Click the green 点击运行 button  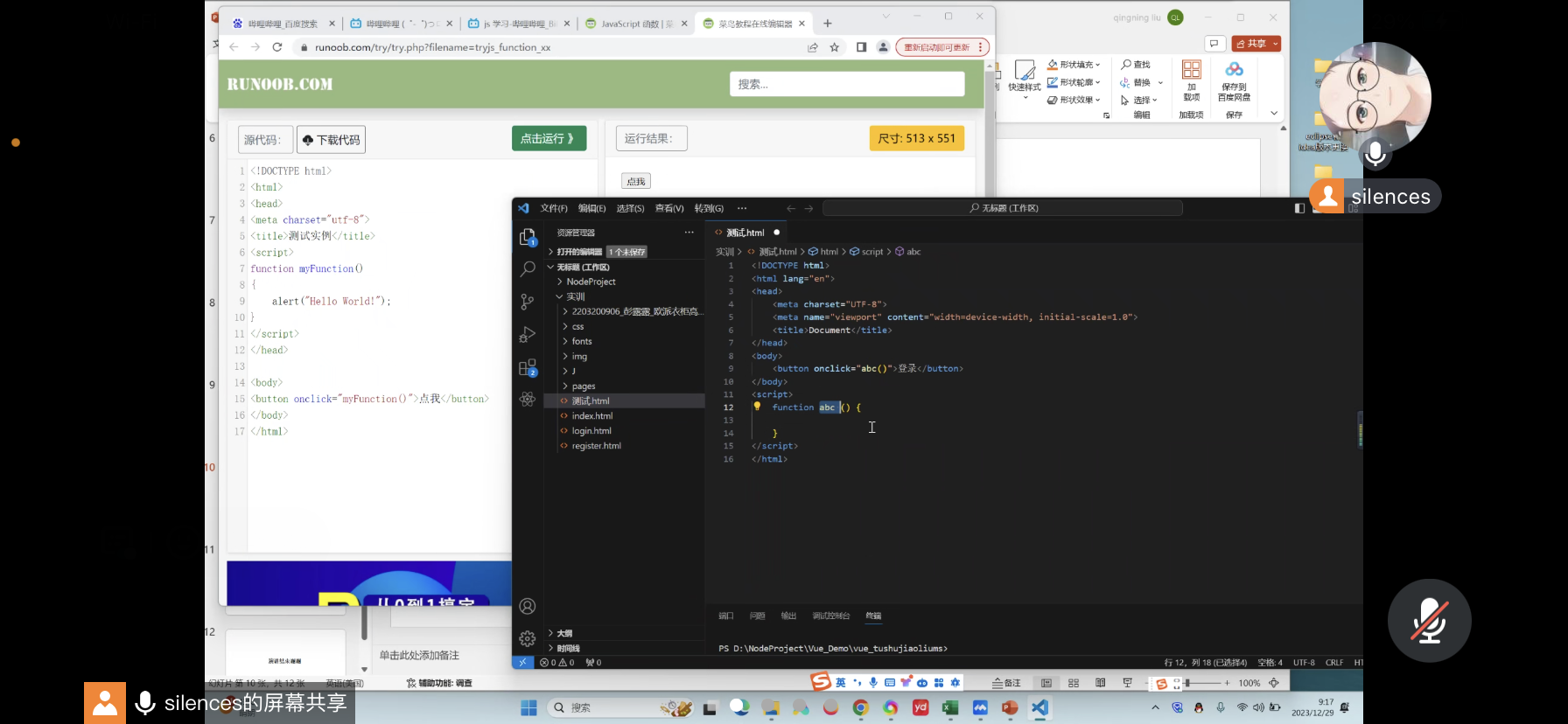pyautogui.click(x=549, y=138)
